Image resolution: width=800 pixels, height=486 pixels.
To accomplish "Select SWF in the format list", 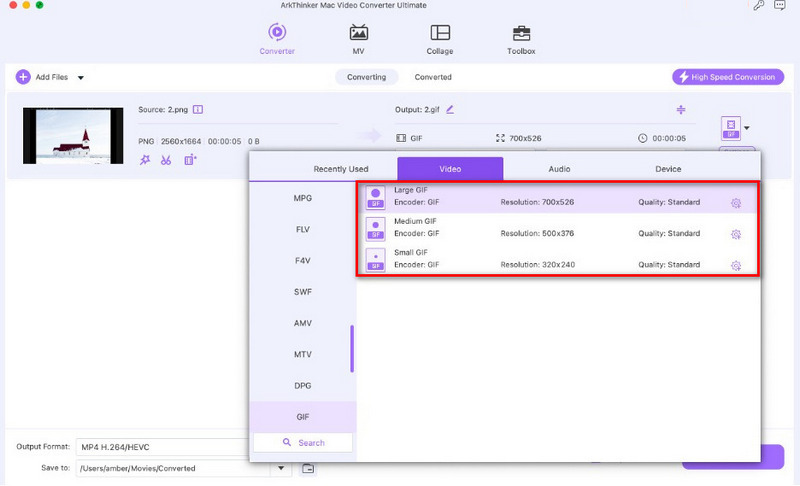I will (x=303, y=292).
